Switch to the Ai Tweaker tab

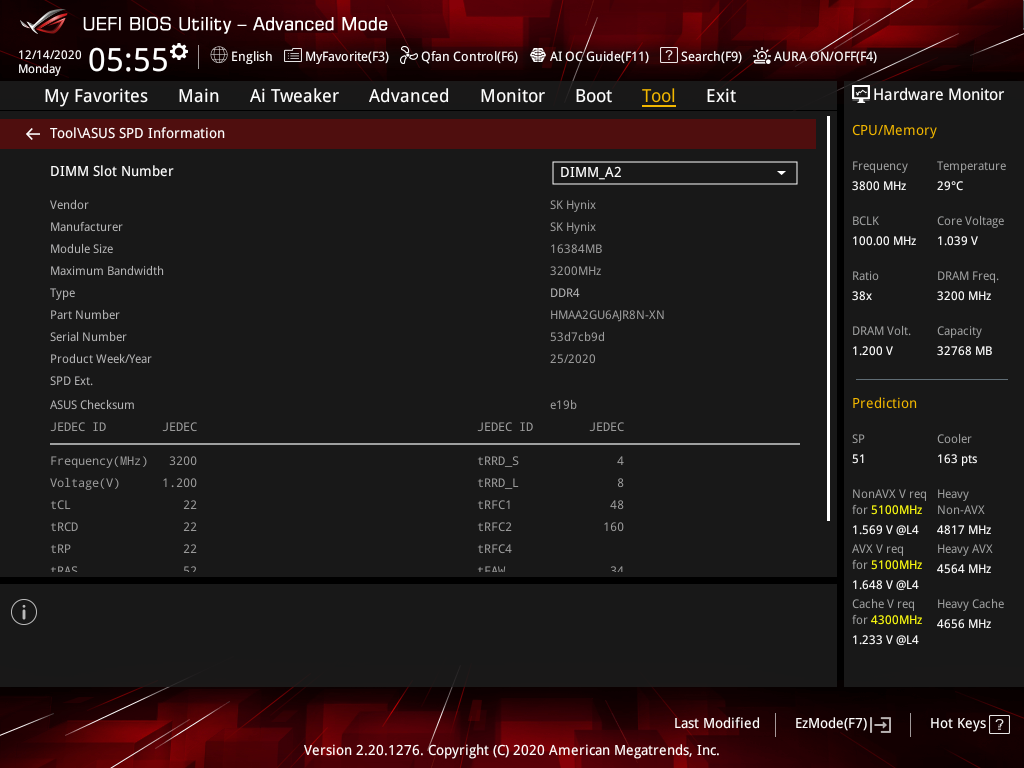[294, 96]
